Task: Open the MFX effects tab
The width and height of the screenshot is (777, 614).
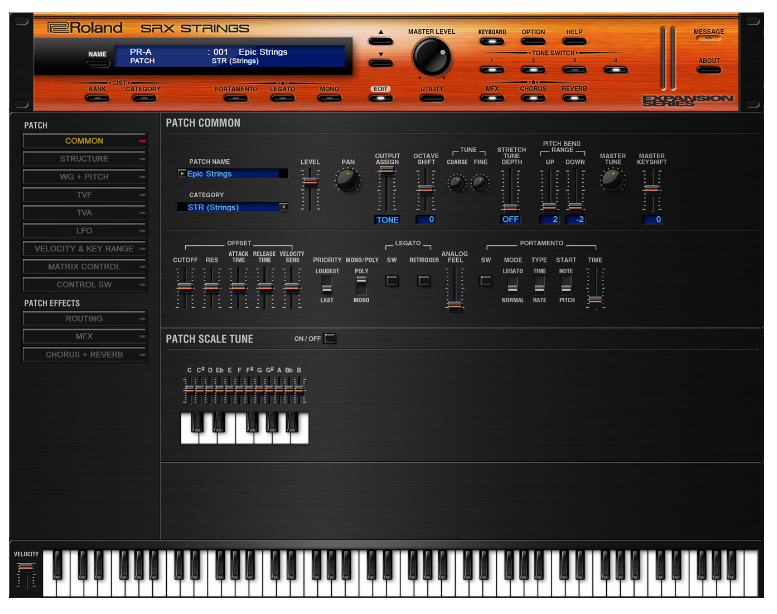Action: (85, 336)
